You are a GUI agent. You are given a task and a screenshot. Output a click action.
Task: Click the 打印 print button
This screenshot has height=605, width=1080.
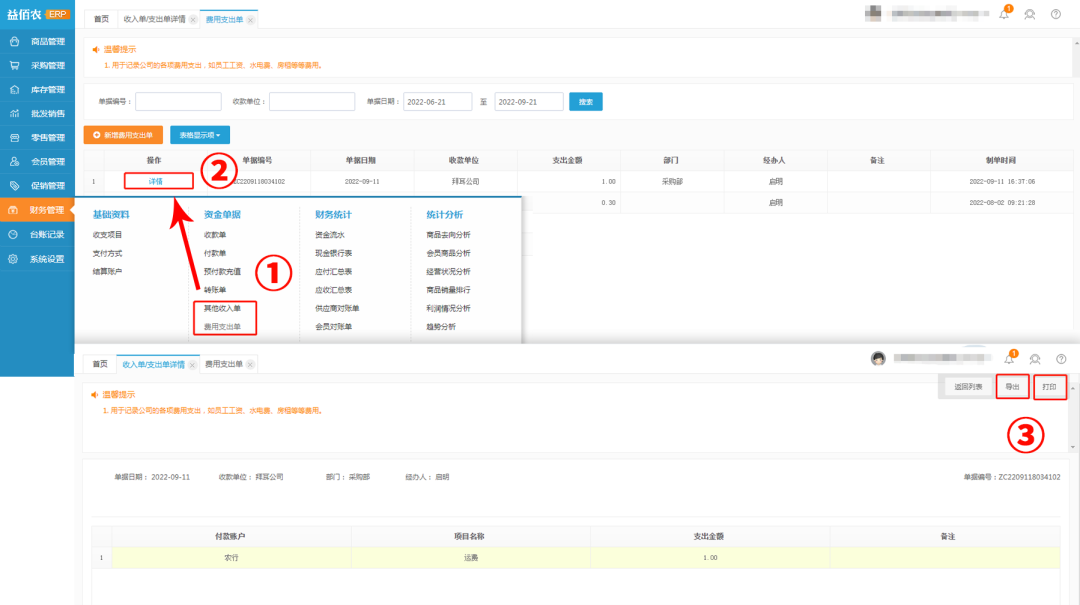click(x=1049, y=386)
